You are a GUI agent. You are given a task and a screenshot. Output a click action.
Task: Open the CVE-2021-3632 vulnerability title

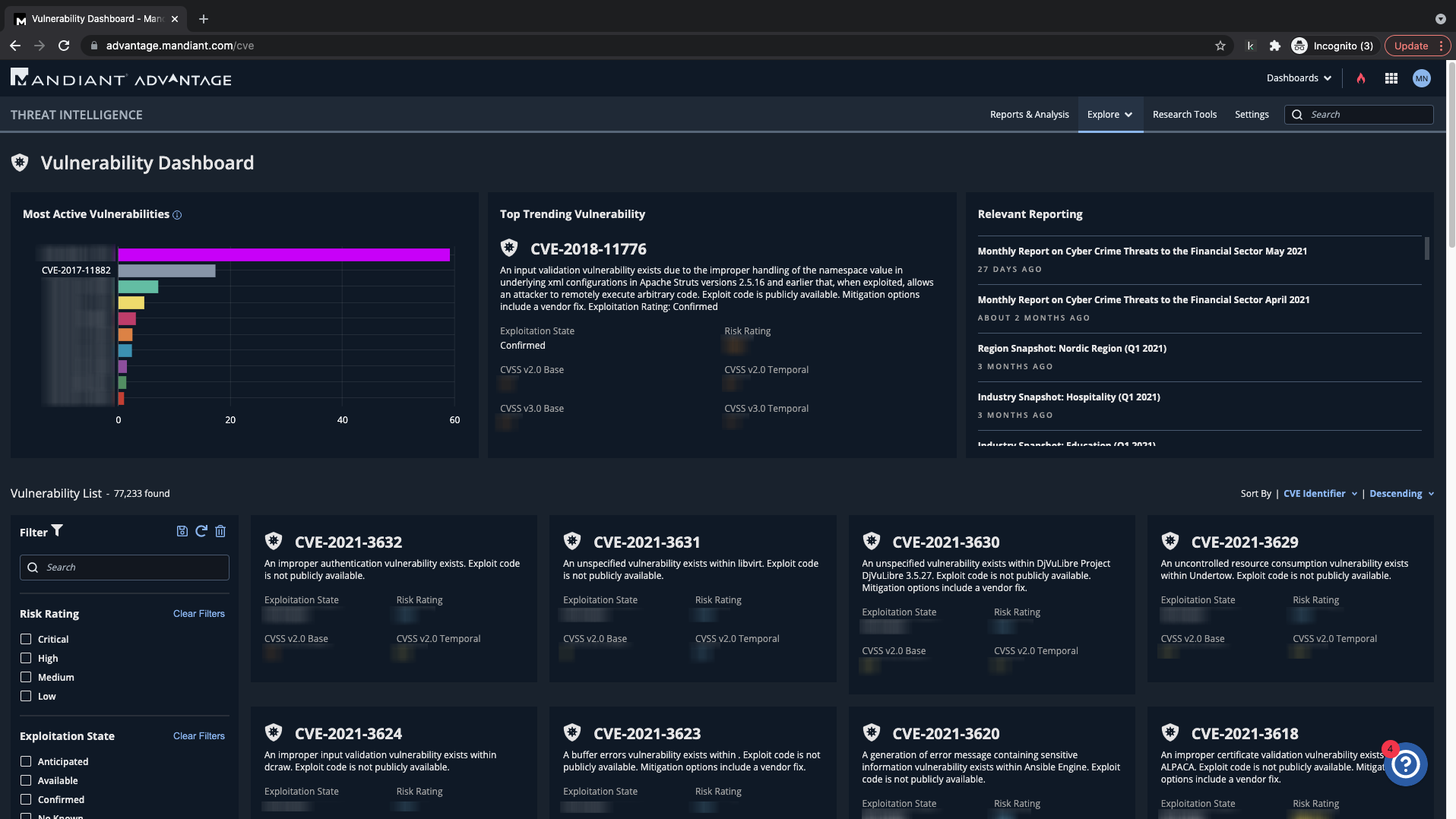tap(348, 542)
